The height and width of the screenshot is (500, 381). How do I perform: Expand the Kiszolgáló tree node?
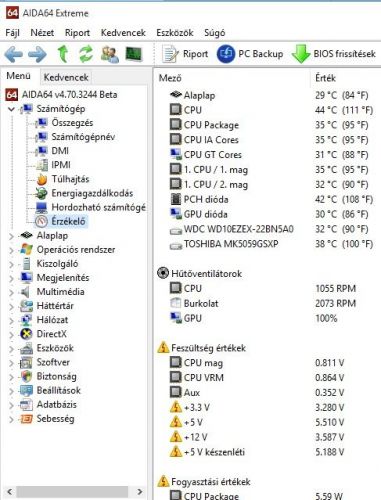point(11,264)
